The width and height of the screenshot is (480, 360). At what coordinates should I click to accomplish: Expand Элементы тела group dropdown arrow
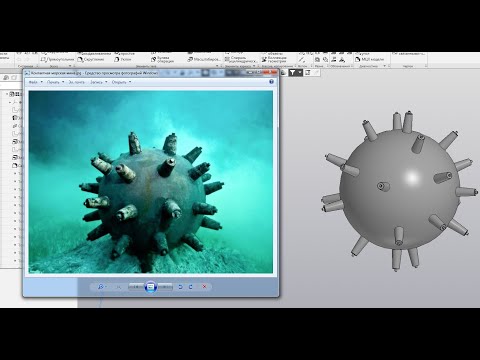click(218, 66)
